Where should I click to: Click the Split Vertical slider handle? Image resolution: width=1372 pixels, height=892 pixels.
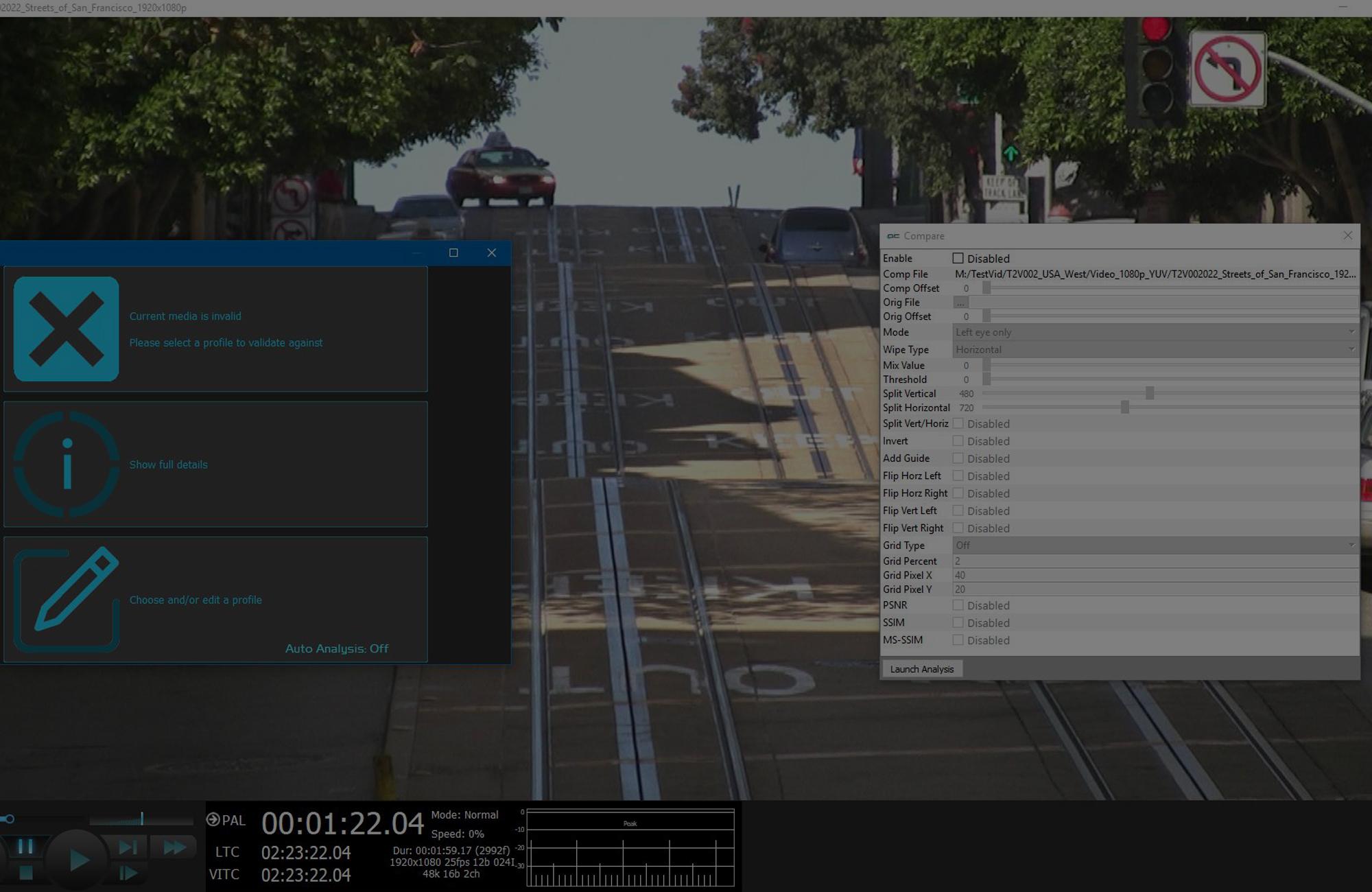pos(1150,393)
